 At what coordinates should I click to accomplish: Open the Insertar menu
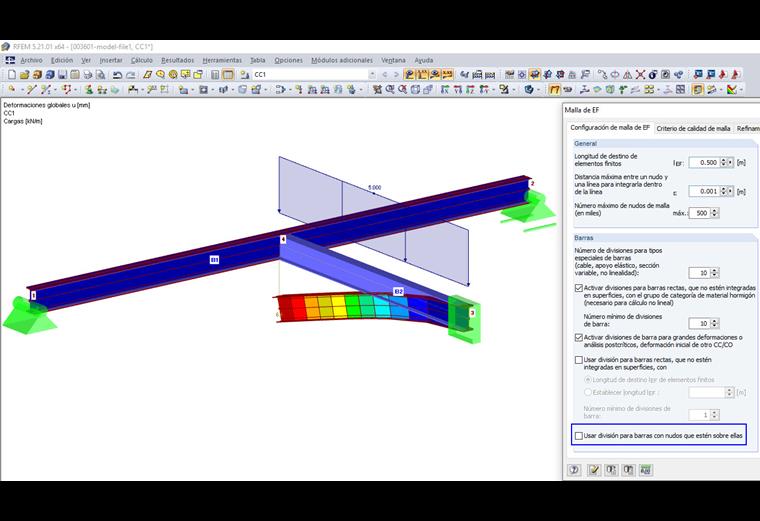click(111, 60)
